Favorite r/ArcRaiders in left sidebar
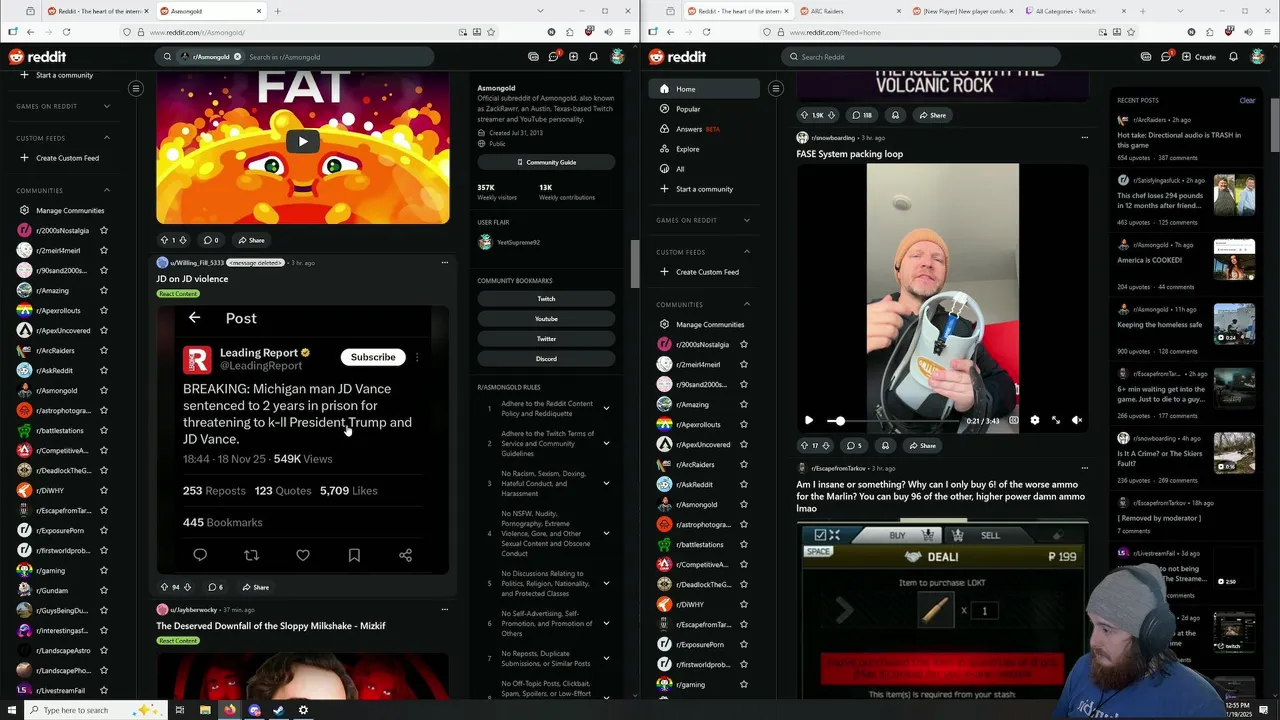 point(104,351)
